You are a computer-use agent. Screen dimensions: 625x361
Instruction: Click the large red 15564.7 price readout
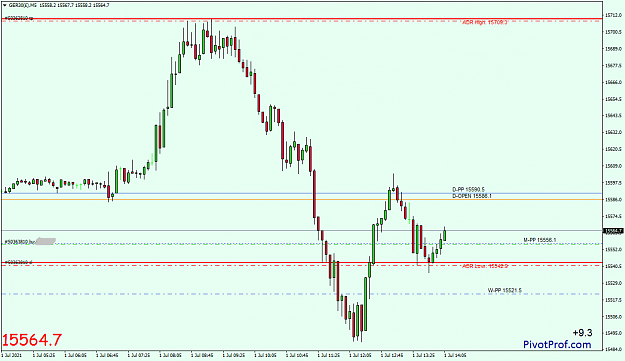[32, 340]
